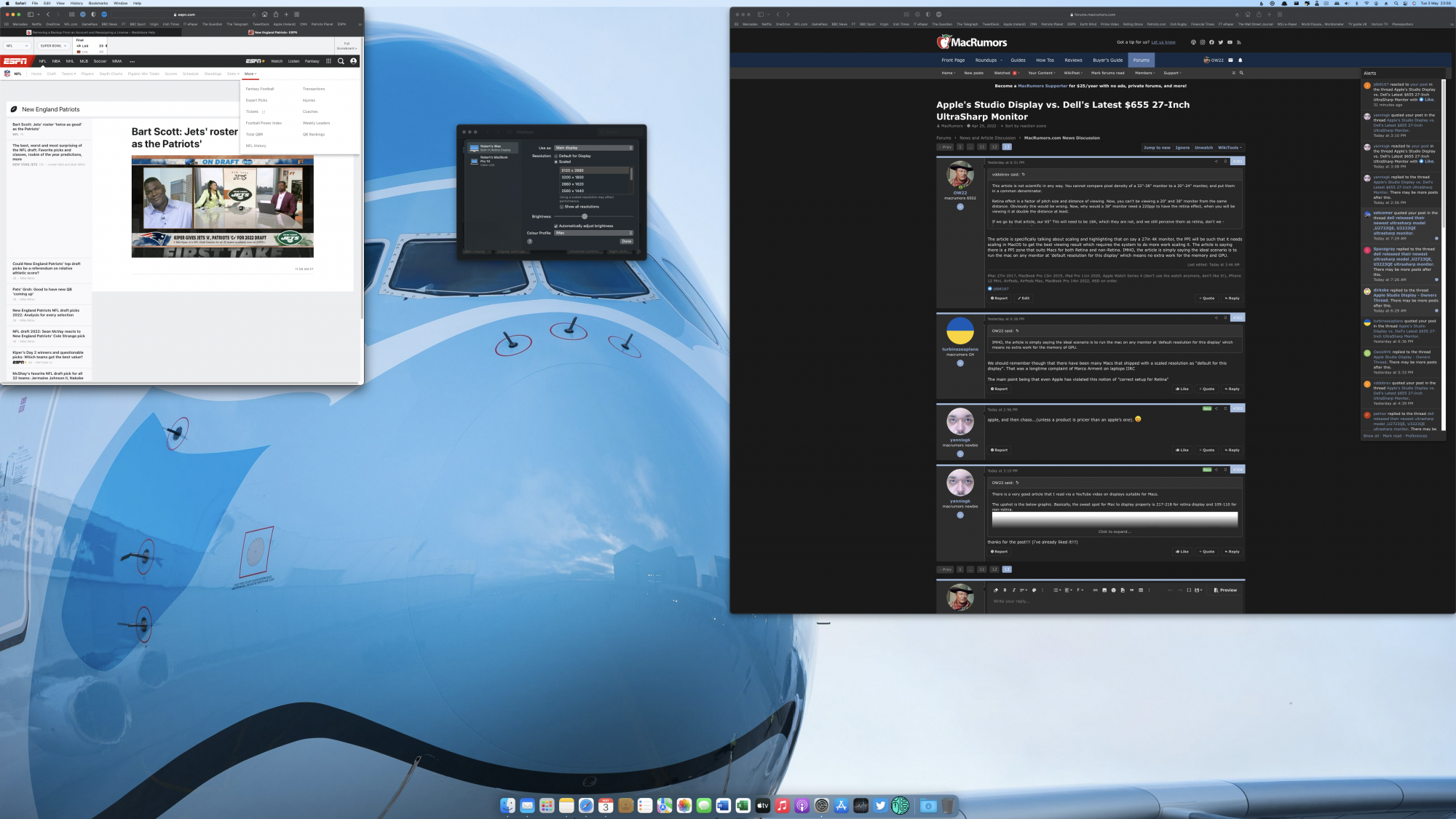1456x819 pixels.
Task: Switch to the MacRumors Forums tab
Action: point(1141,60)
